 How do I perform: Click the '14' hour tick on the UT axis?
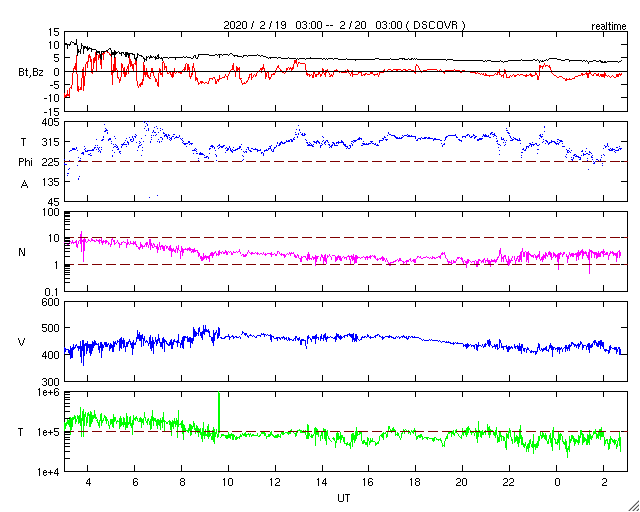322,482
